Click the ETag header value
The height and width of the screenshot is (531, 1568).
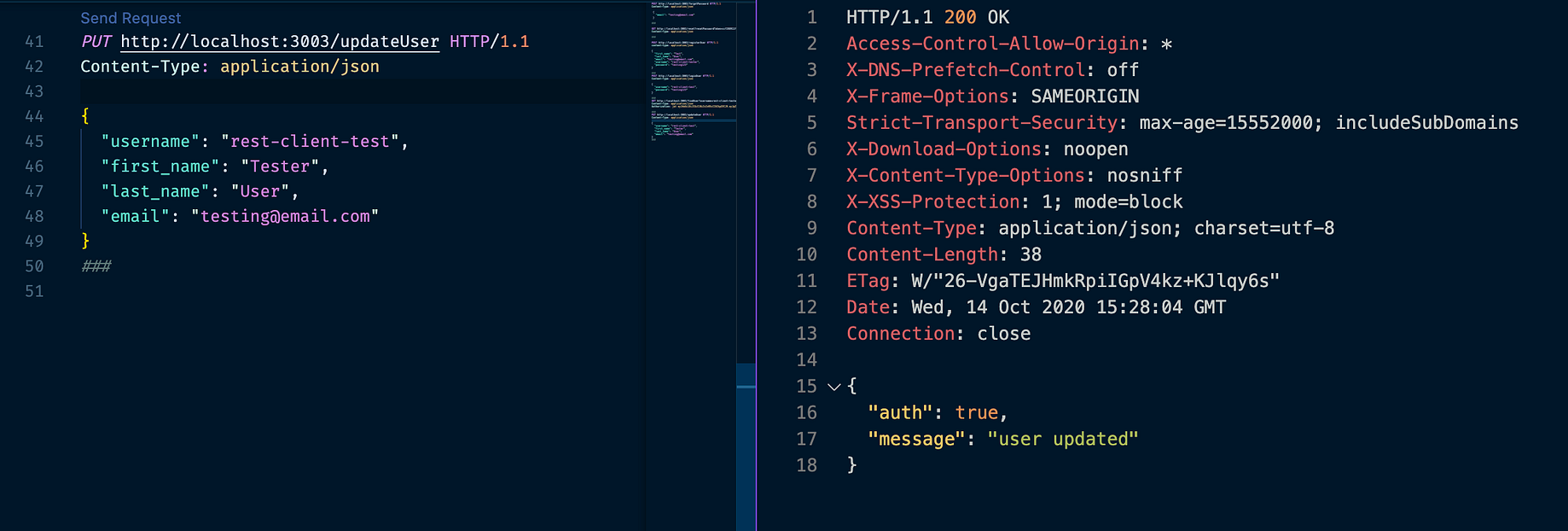pos(1095,282)
